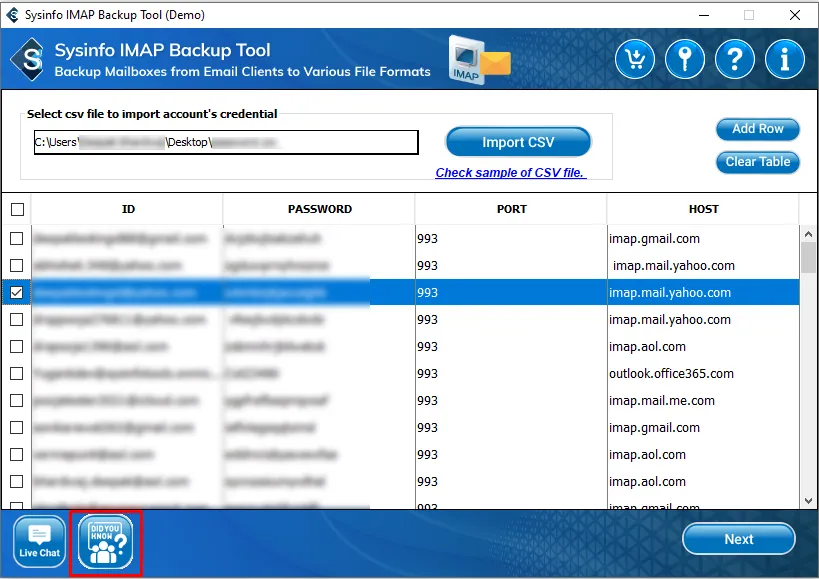Click the Add Row button
The width and height of the screenshot is (819, 579).
pyautogui.click(x=757, y=129)
